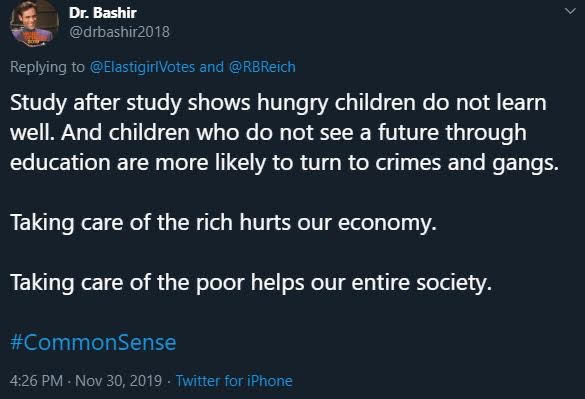This screenshot has width=585, height=399.
Task: Click the line starting "Study after study shows"
Action: [278, 103]
